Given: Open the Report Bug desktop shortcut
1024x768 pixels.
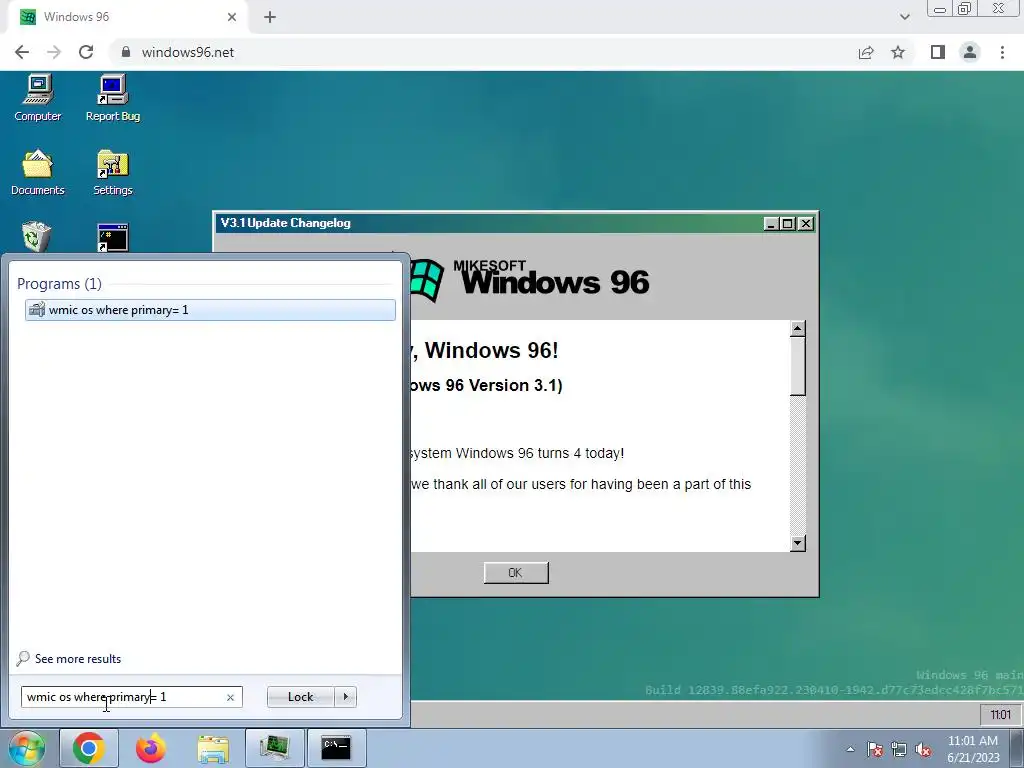Looking at the screenshot, I should [x=113, y=98].
